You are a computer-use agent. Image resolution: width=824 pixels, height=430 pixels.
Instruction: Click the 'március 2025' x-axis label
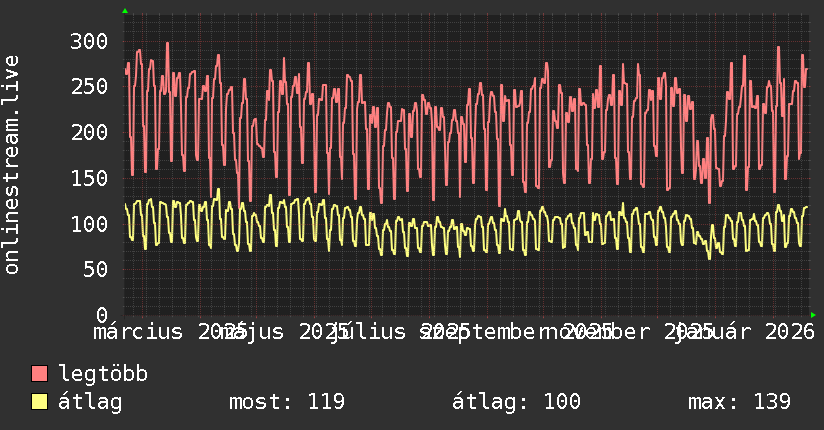169,332
